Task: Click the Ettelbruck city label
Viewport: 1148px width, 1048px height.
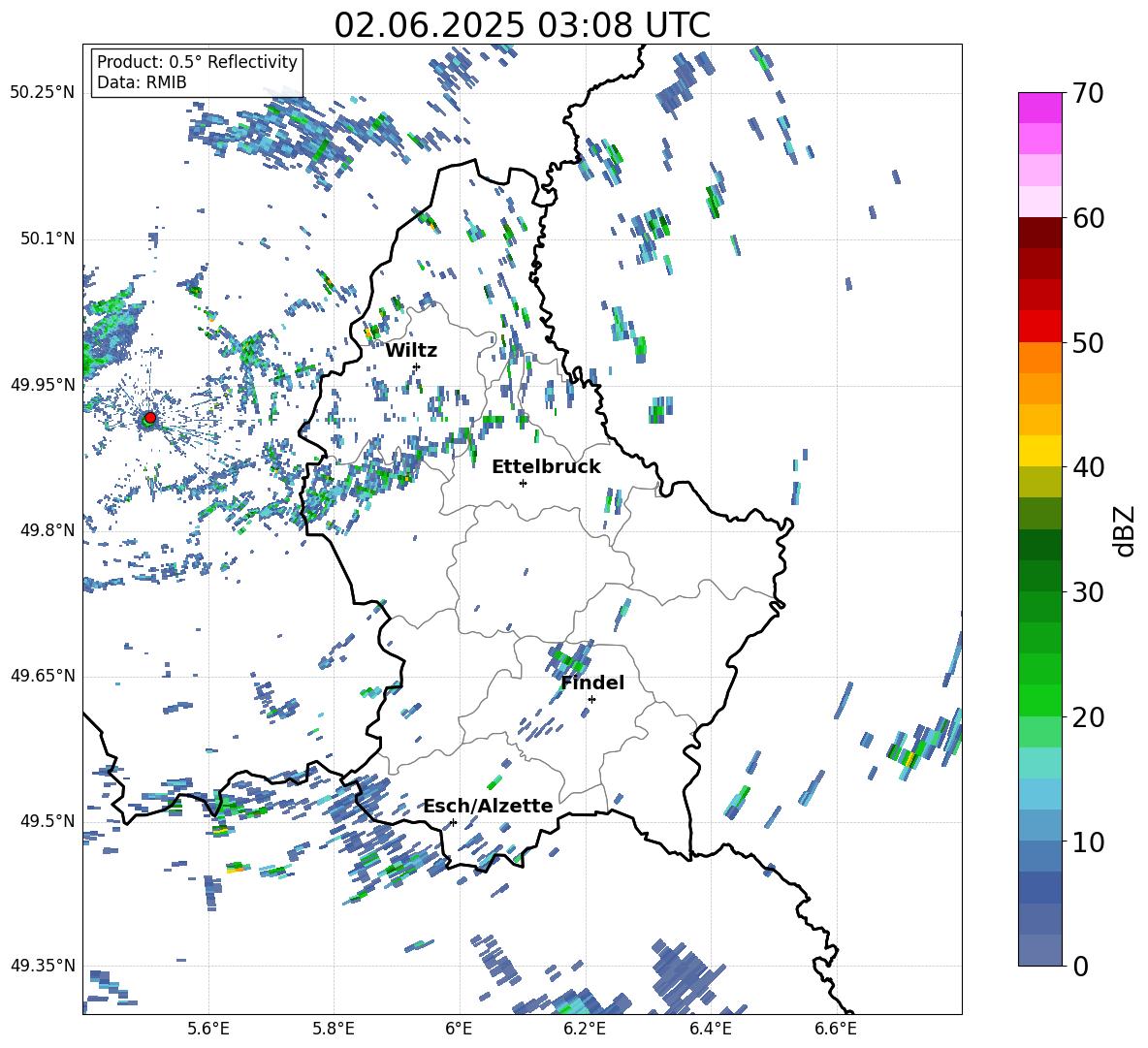Action: 546,467
